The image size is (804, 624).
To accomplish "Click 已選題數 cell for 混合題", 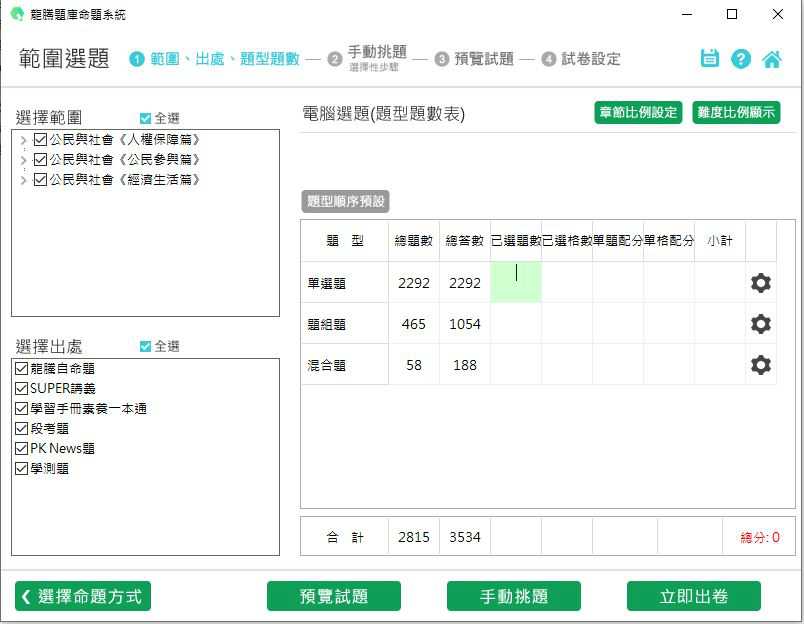I will coord(516,365).
